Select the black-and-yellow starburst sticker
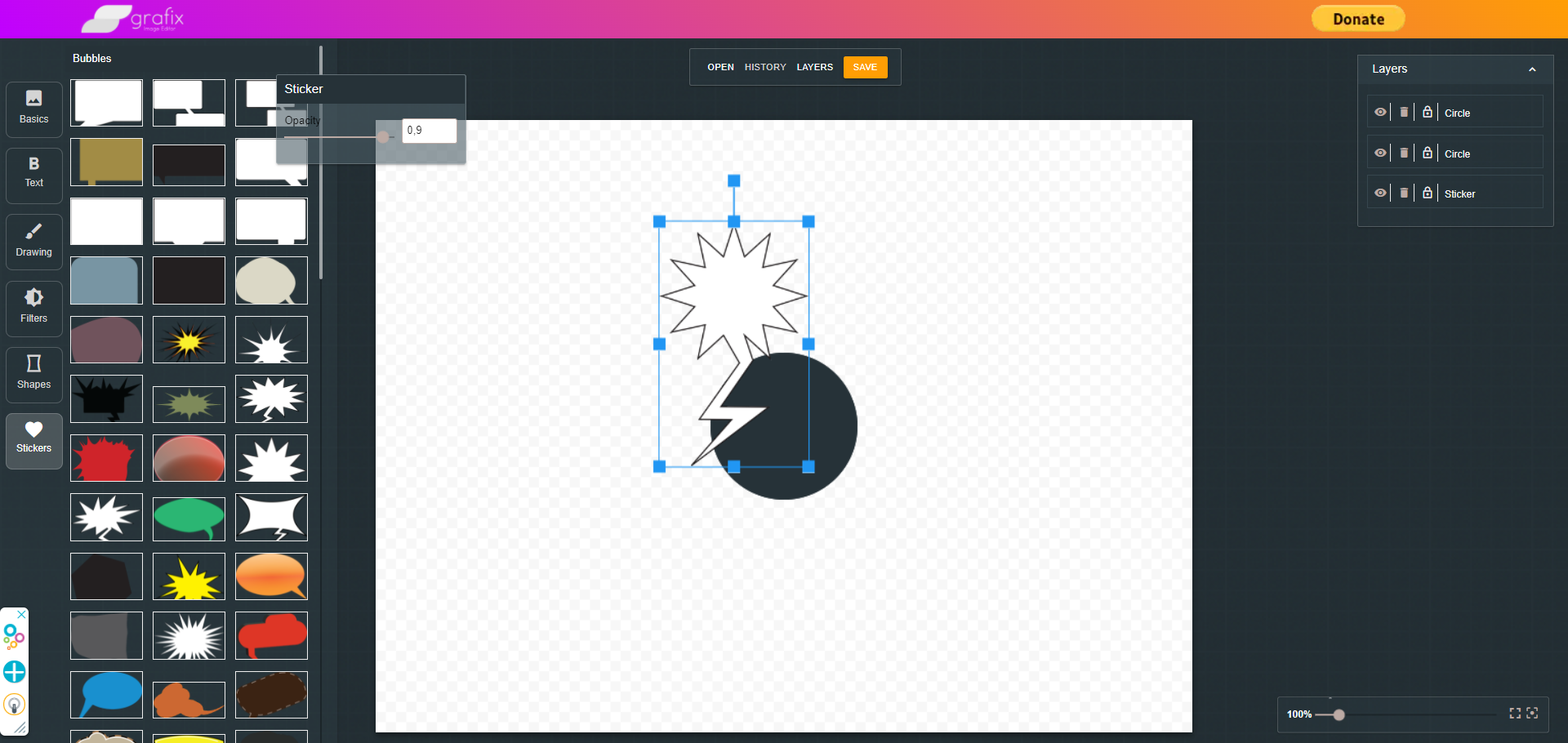This screenshot has width=1568, height=743. [189, 340]
